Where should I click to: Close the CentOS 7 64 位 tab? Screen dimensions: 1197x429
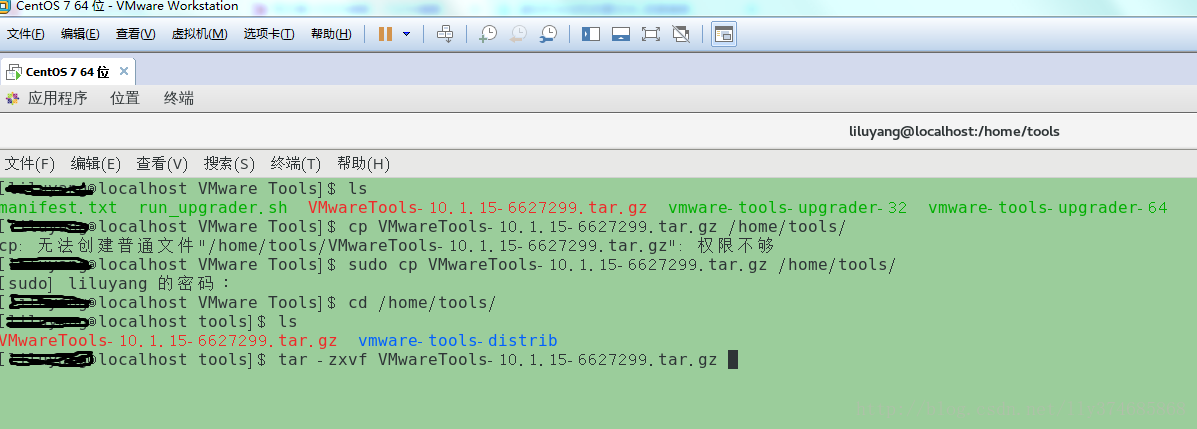coord(124,72)
